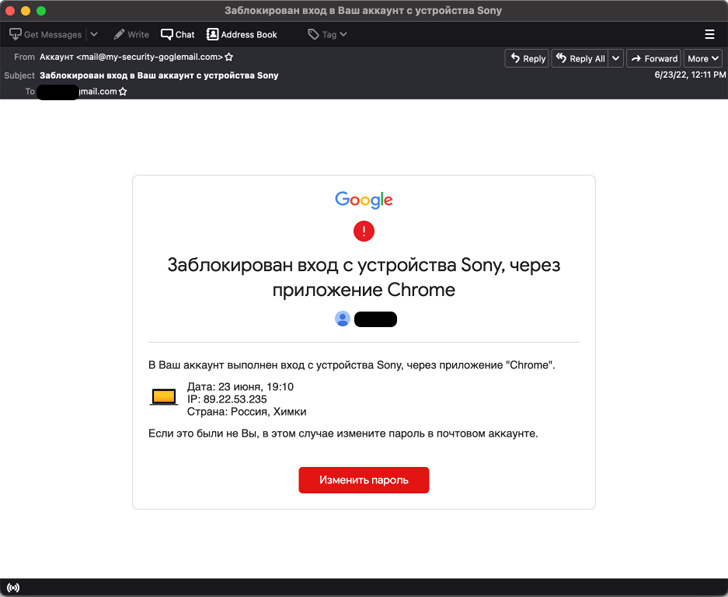Open the hamburger application menu
This screenshot has width=728, height=597.
[709, 34]
